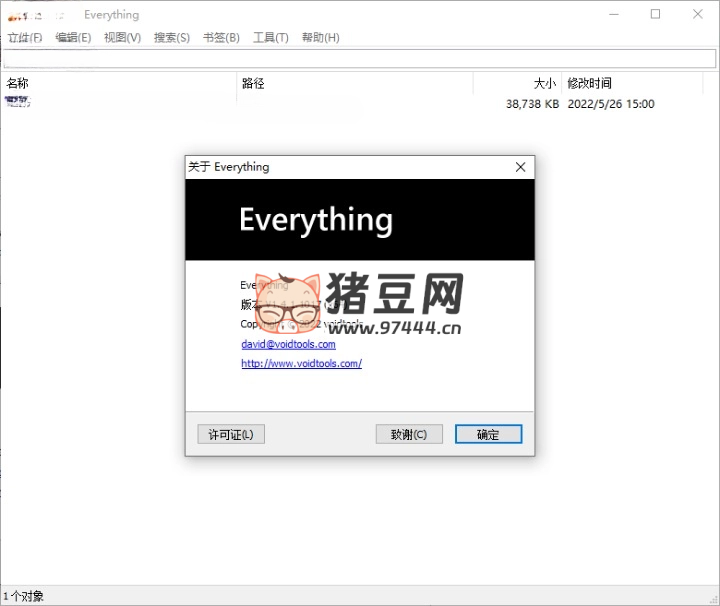
Task: Close the Everything main window
Action: click(x=698, y=14)
